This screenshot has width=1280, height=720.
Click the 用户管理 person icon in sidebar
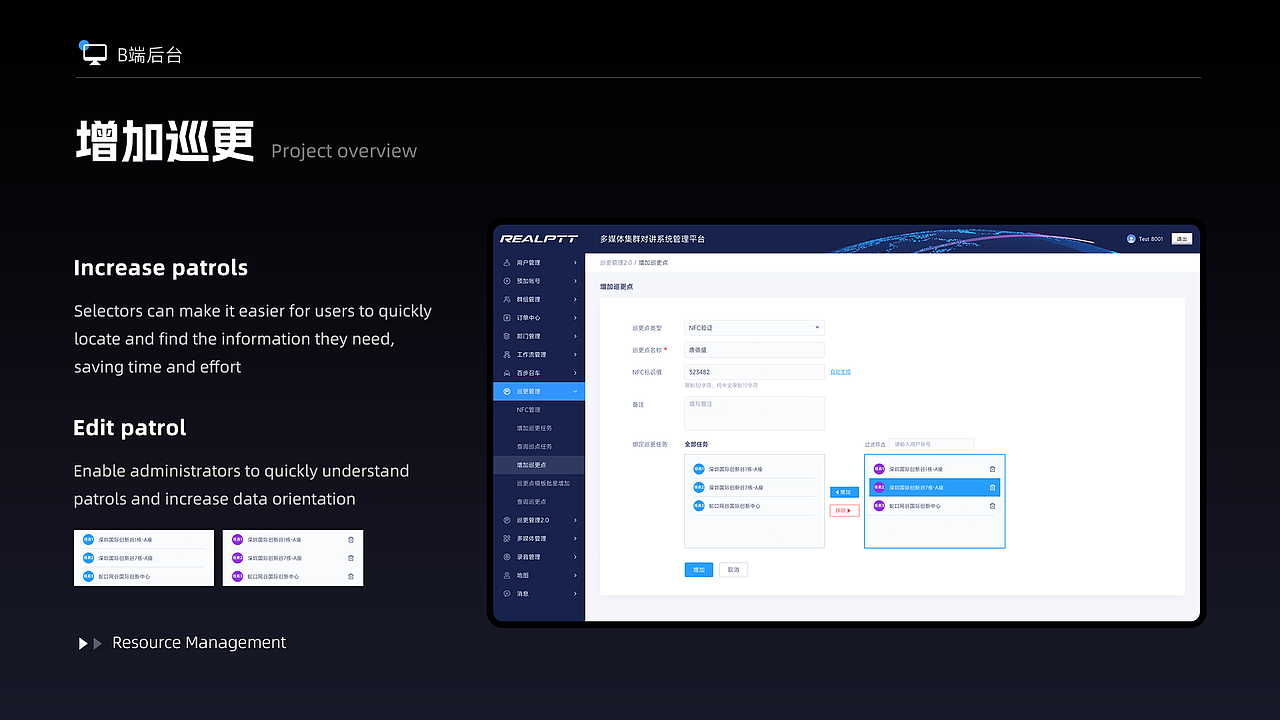507,263
